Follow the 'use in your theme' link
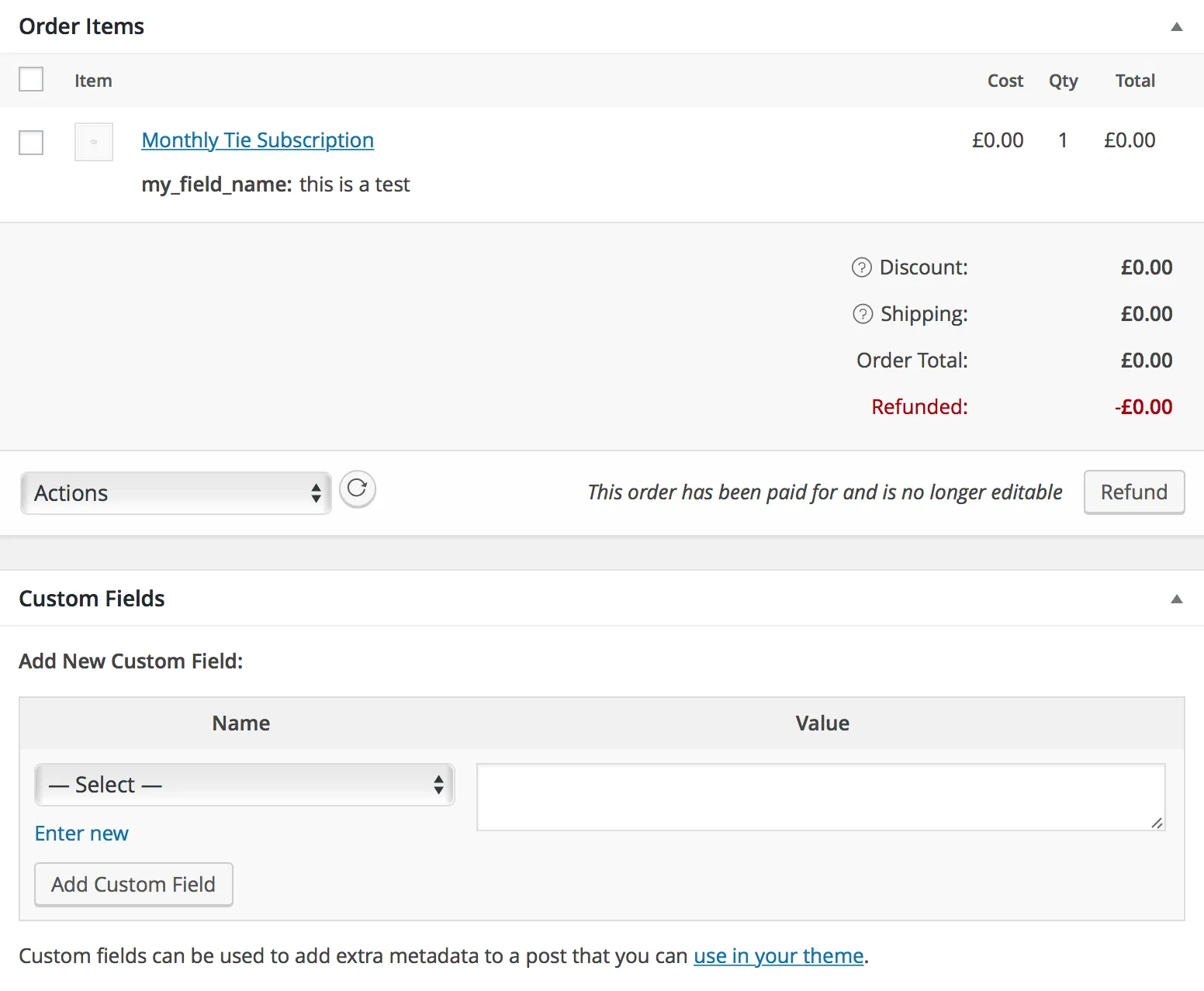The height and width of the screenshot is (991, 1204). 778,956
